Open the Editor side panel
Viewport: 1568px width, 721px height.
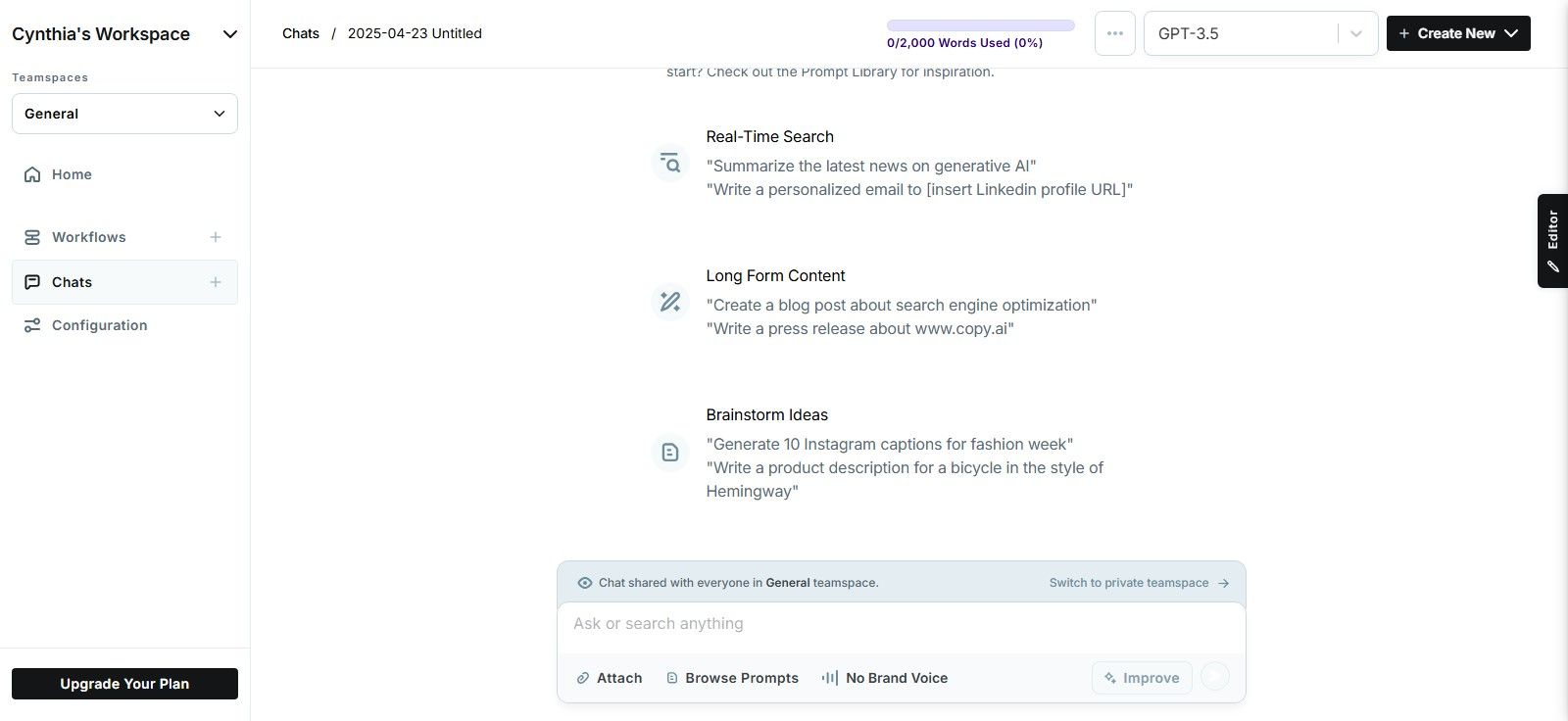pyautogui.click(x=1552, y=241)
